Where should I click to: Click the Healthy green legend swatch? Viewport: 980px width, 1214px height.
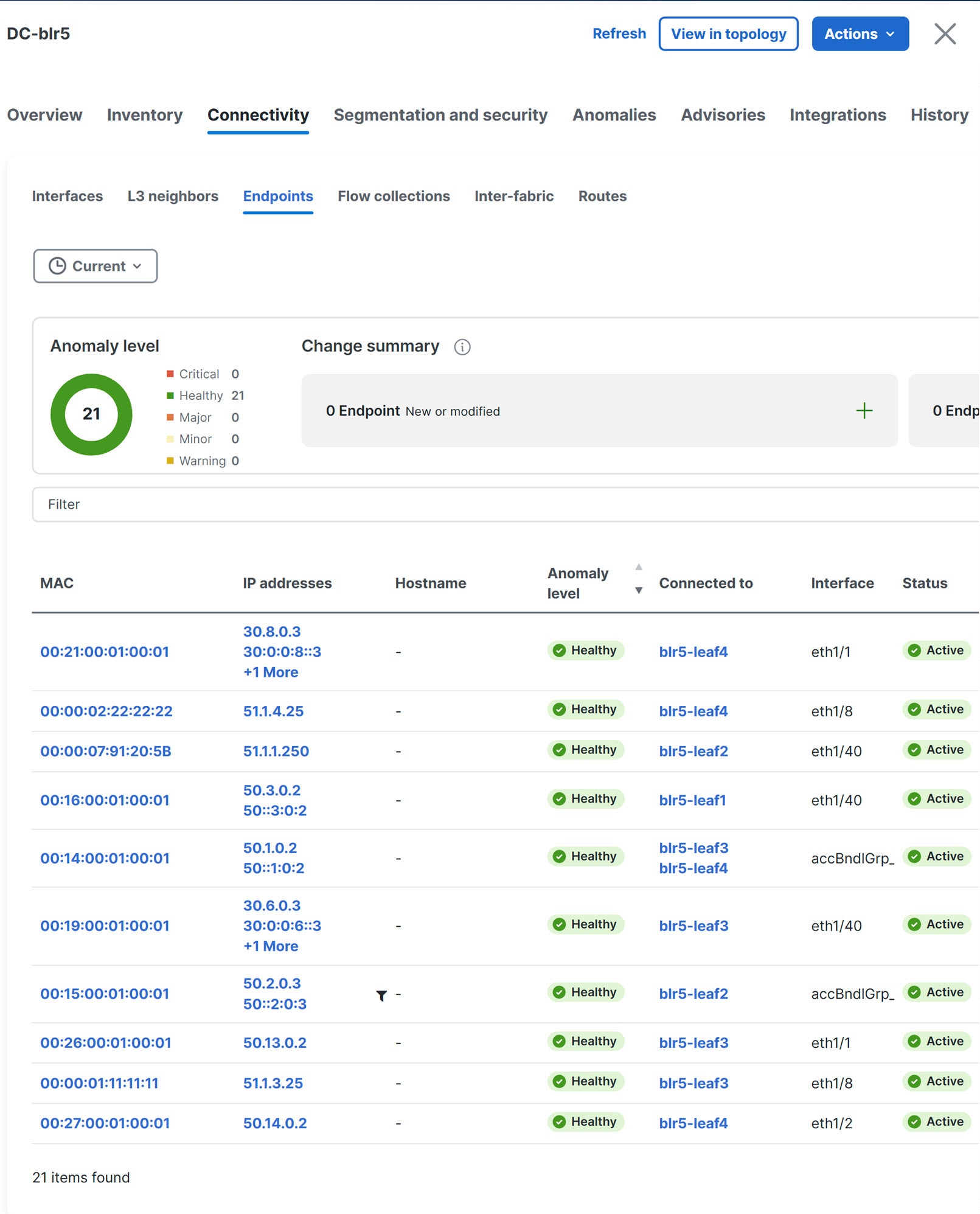coord(170,396)
